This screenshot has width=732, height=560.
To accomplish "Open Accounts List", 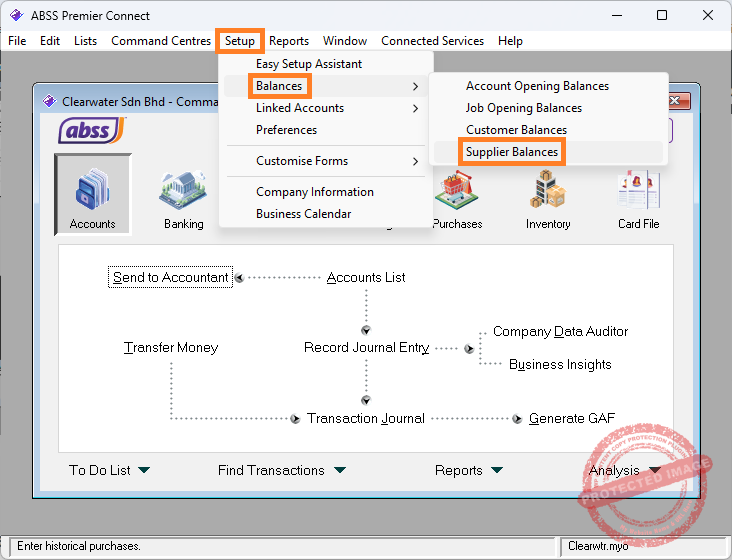I will [366, 278].
